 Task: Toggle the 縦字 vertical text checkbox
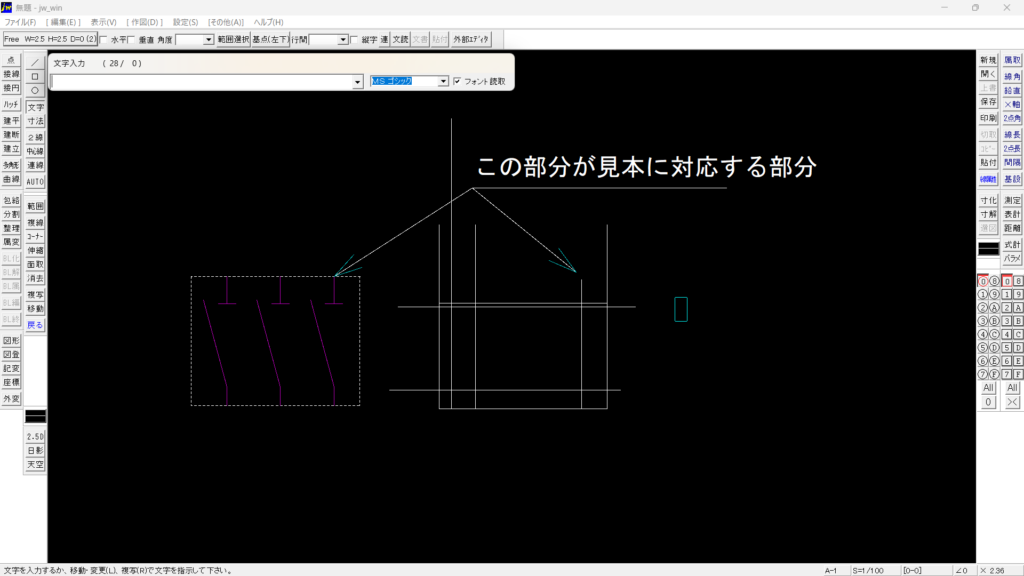pyautogui.click(x=355, y=40)
